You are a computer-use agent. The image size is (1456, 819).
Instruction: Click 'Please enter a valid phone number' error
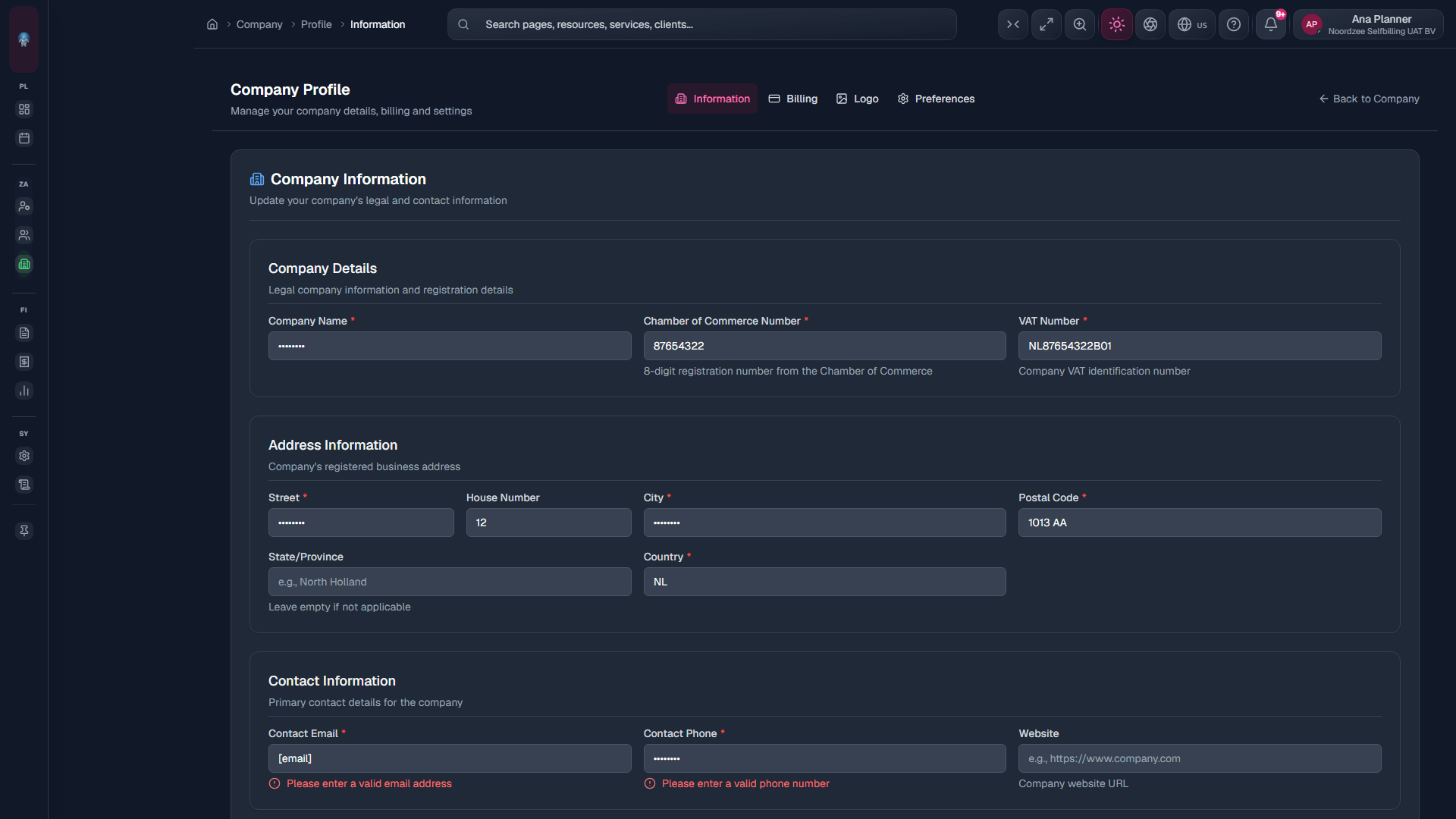[745, 783]
